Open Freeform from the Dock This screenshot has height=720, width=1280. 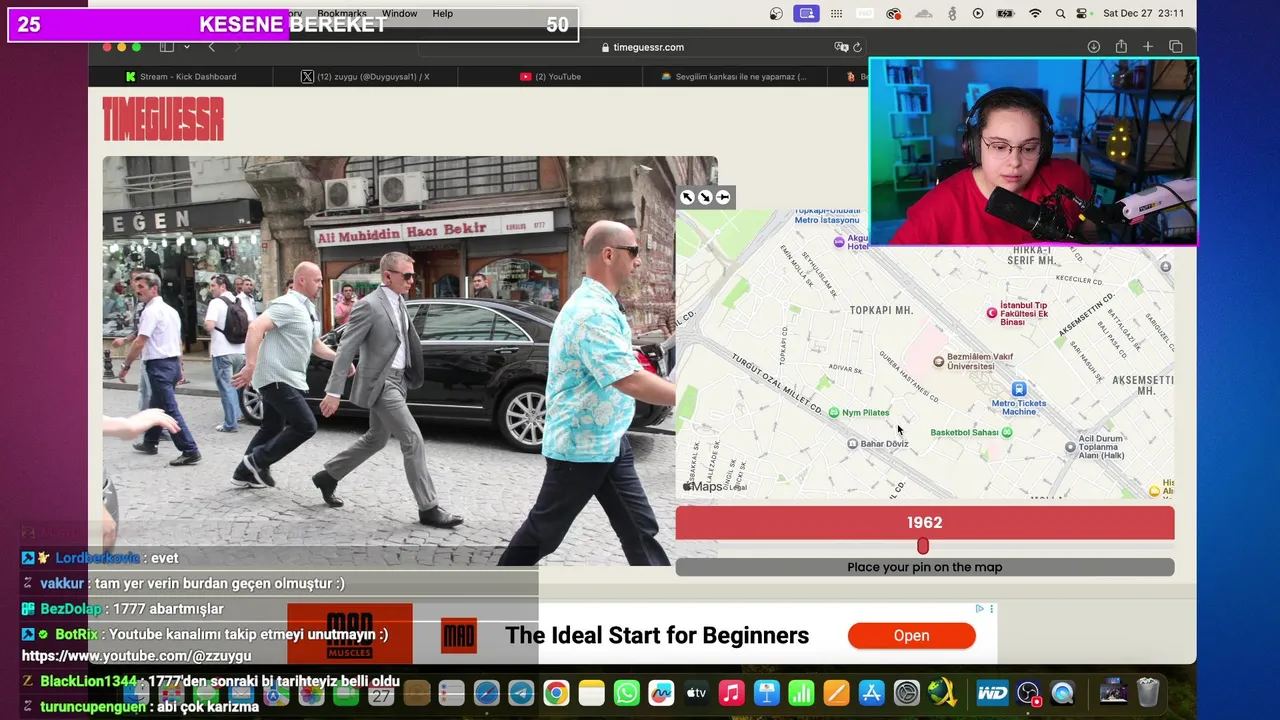point(661,693)
